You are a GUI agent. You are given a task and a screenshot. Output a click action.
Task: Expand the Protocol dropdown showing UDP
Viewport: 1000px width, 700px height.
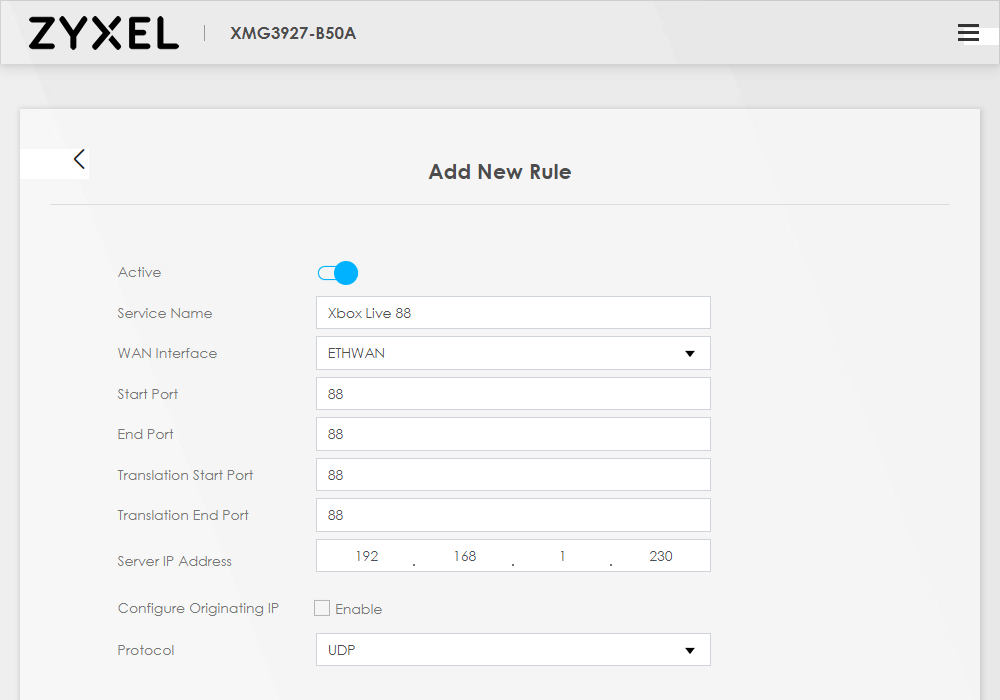point(512,650)
